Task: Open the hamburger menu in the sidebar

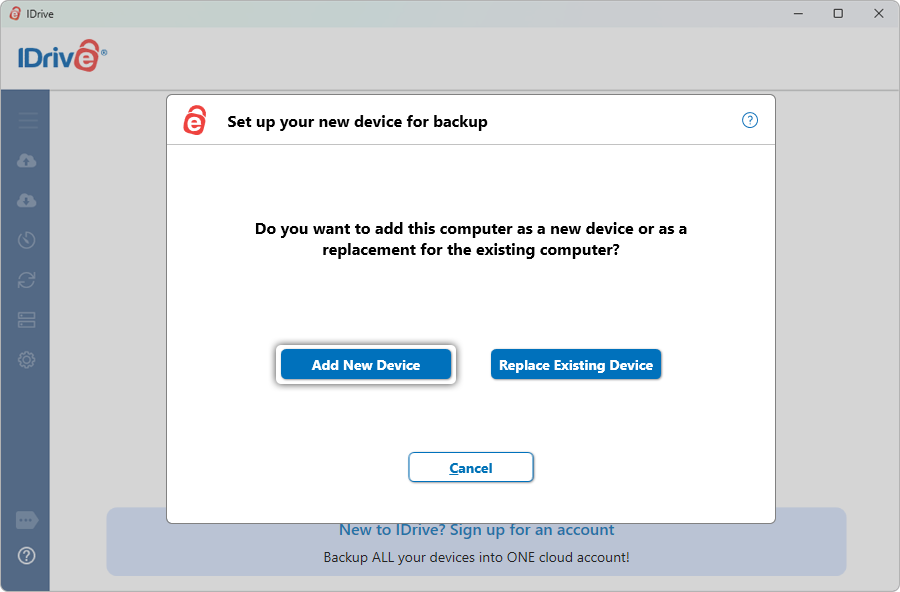Action: pos(27,121)
